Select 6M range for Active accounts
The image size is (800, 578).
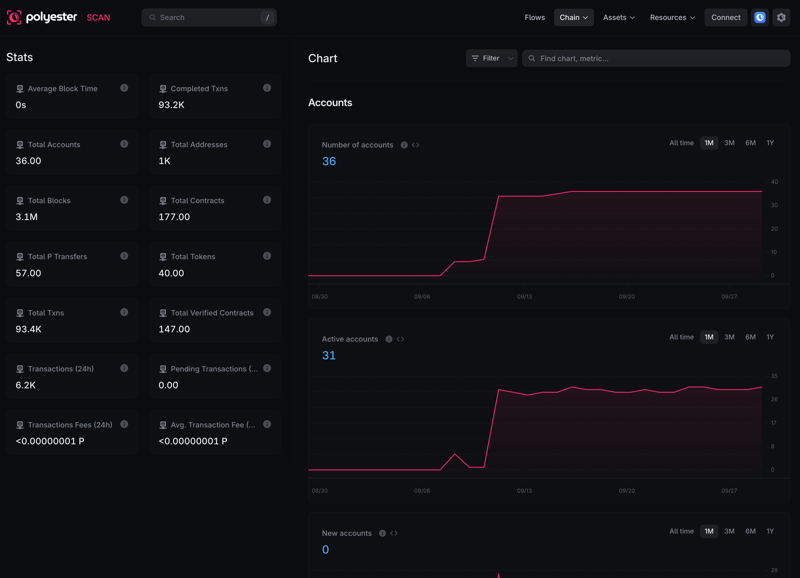pyautogui.click(x=750, y=337)
